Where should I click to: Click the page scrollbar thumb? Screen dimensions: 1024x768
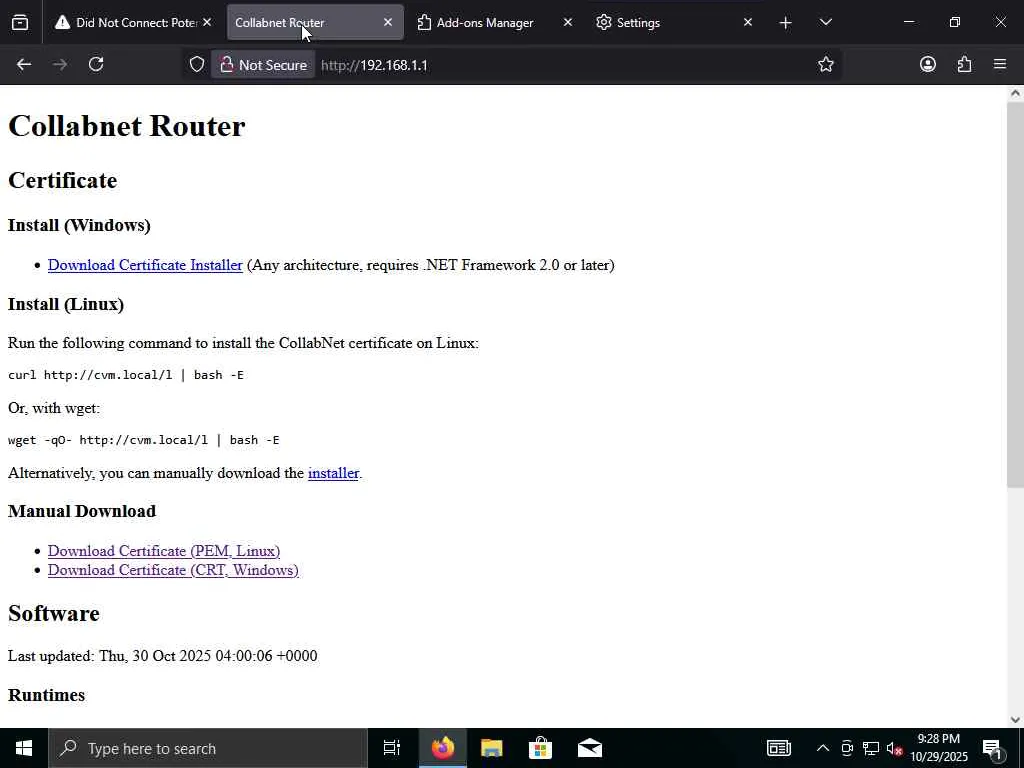pos(1015,294)
